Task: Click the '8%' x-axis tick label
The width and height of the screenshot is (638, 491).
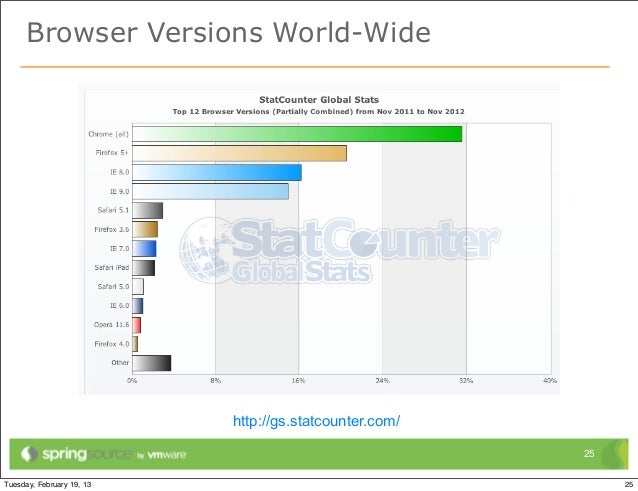Action: (216, 381)
